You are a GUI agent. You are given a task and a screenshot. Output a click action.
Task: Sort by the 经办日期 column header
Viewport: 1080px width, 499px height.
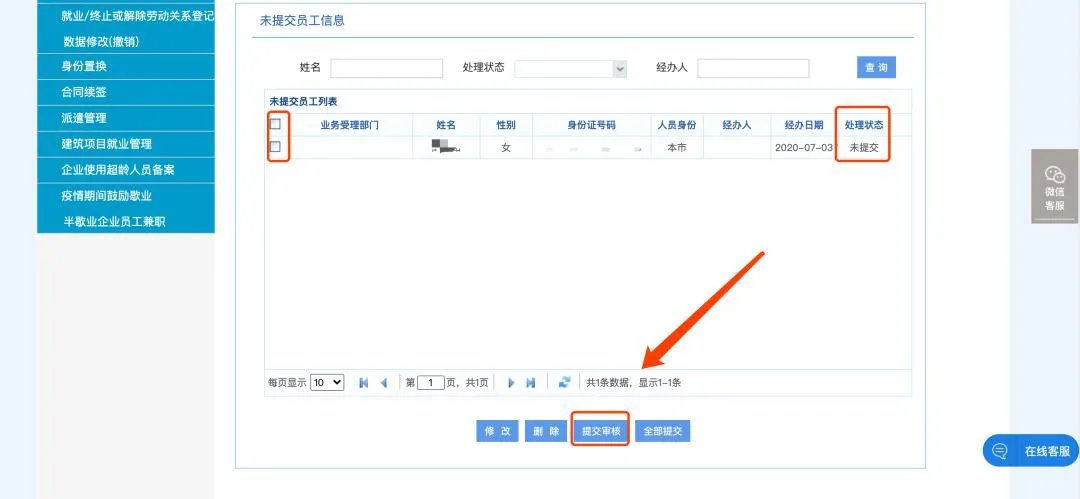tap(804, 125)
